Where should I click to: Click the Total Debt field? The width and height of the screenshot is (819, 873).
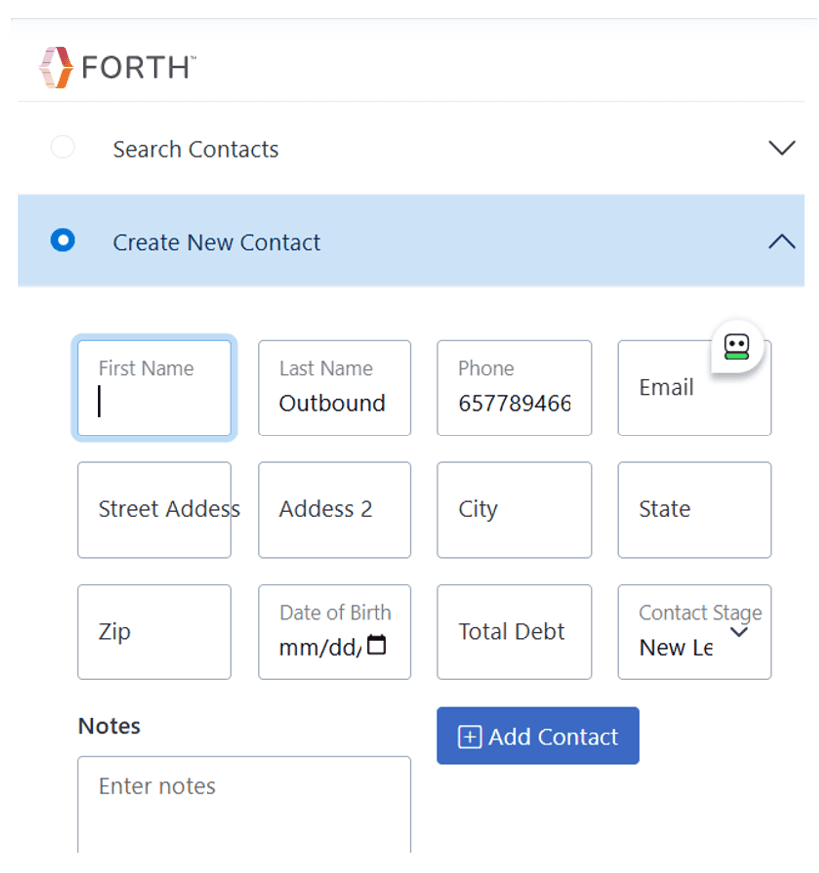pos(514,632)
